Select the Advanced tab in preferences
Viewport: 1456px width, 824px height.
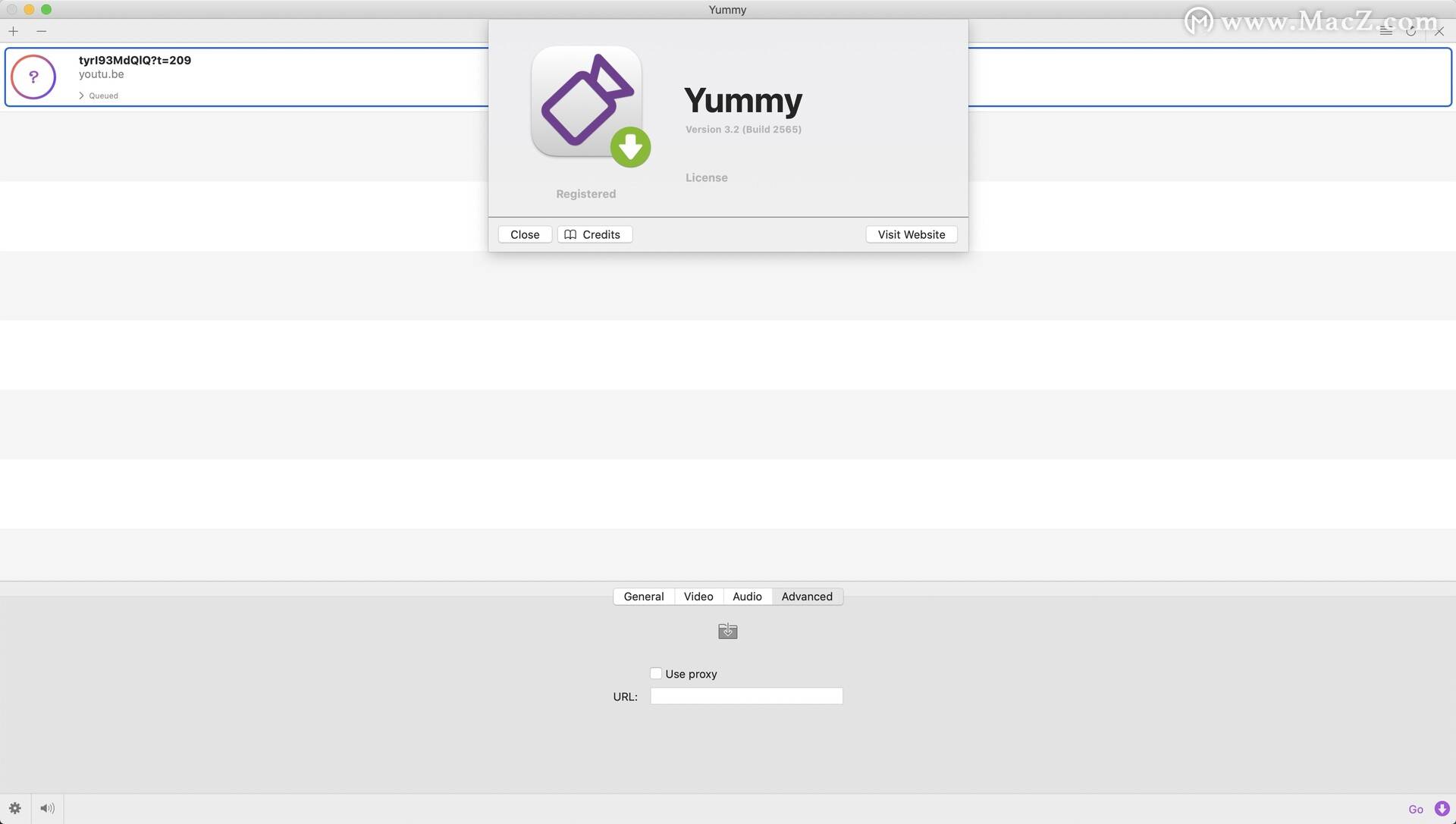click(x=807, y=596)
